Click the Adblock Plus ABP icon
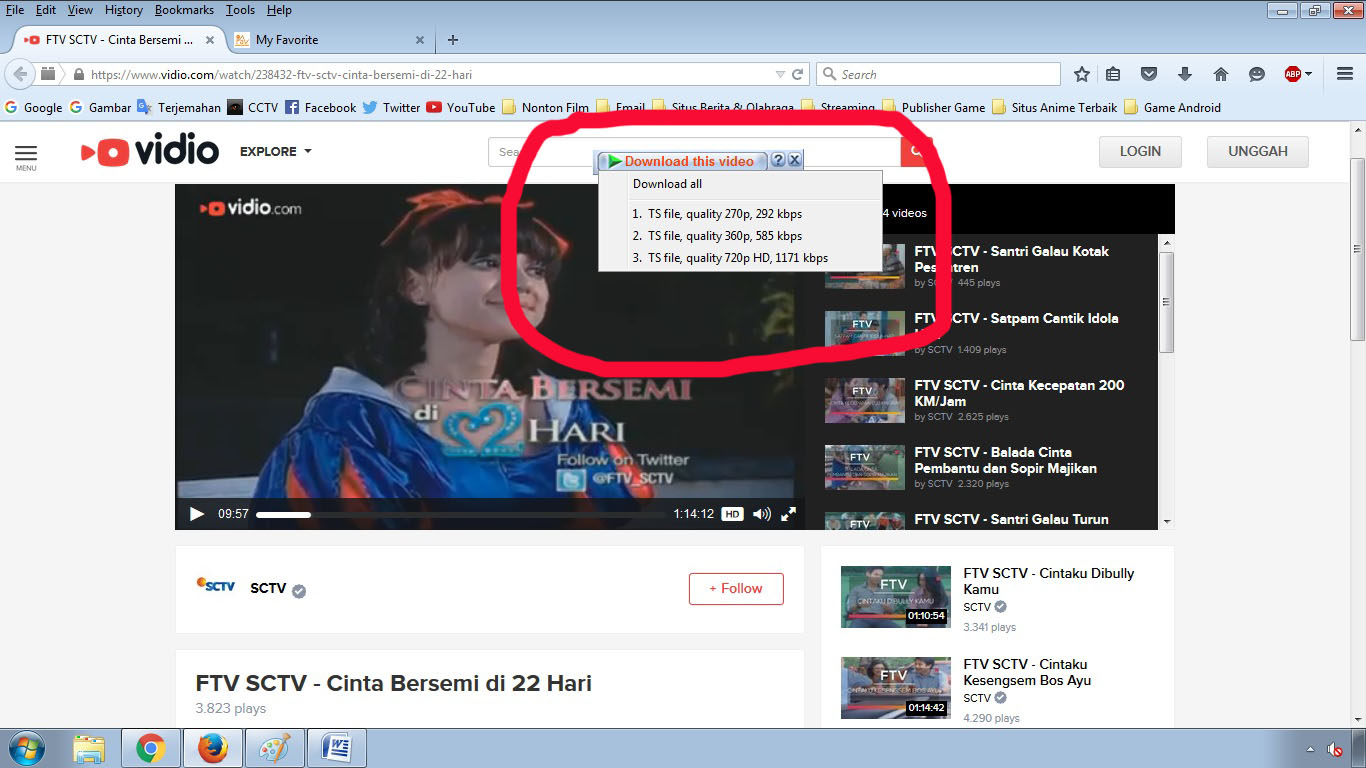Viewport: 1366px width, 768px height. pyautogui.click(x=1292, y=74)
